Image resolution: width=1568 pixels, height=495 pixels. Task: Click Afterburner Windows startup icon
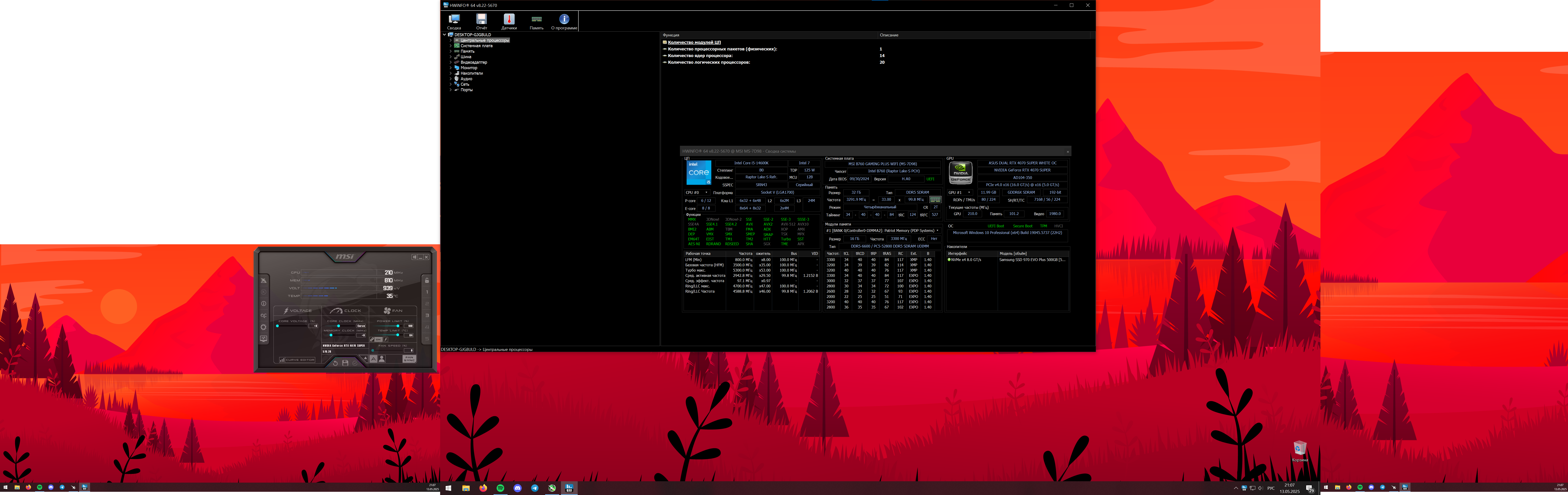(414, 257)
